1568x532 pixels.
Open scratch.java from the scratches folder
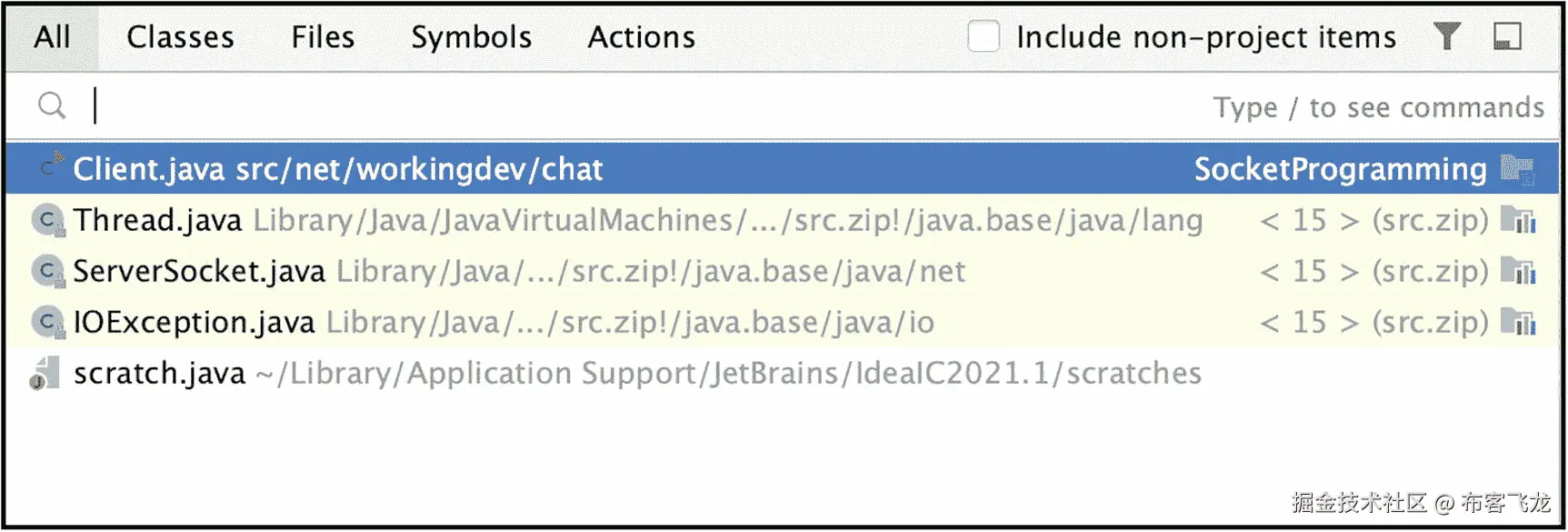click(160, 373)
